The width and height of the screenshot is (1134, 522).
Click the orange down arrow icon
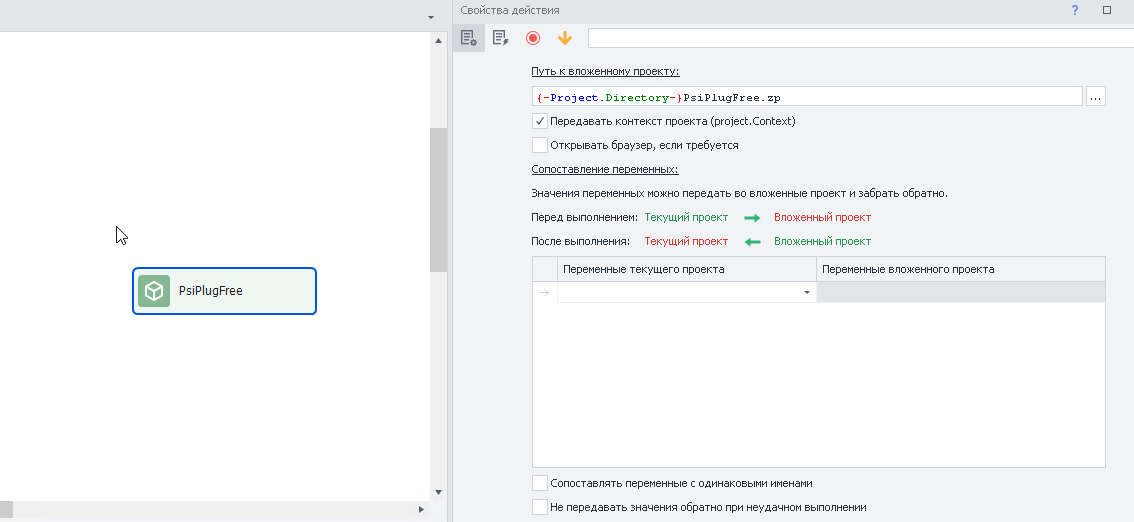(x=565, y=38)
